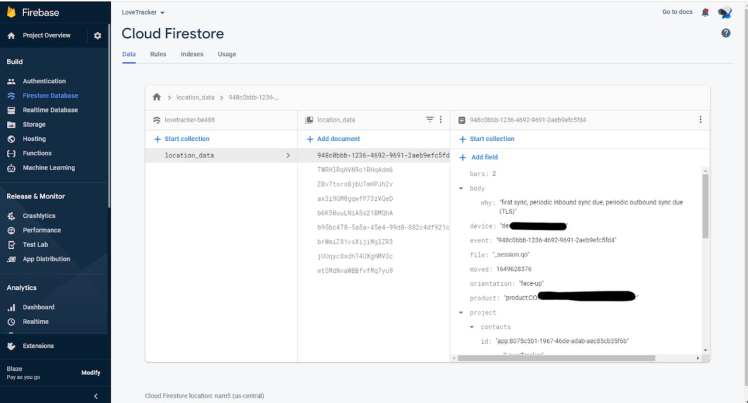Viewport: 748px width, 403px height.
Task: Click Add document link
Action: click(x=333, y=139)
